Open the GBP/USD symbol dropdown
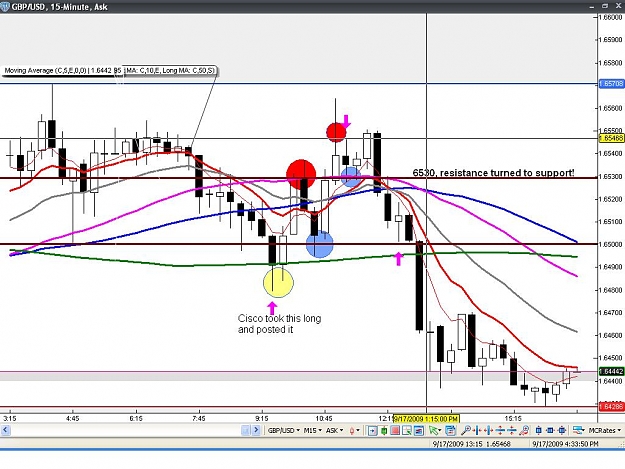This screenshot has height=469, width=625. coord(283,430)
